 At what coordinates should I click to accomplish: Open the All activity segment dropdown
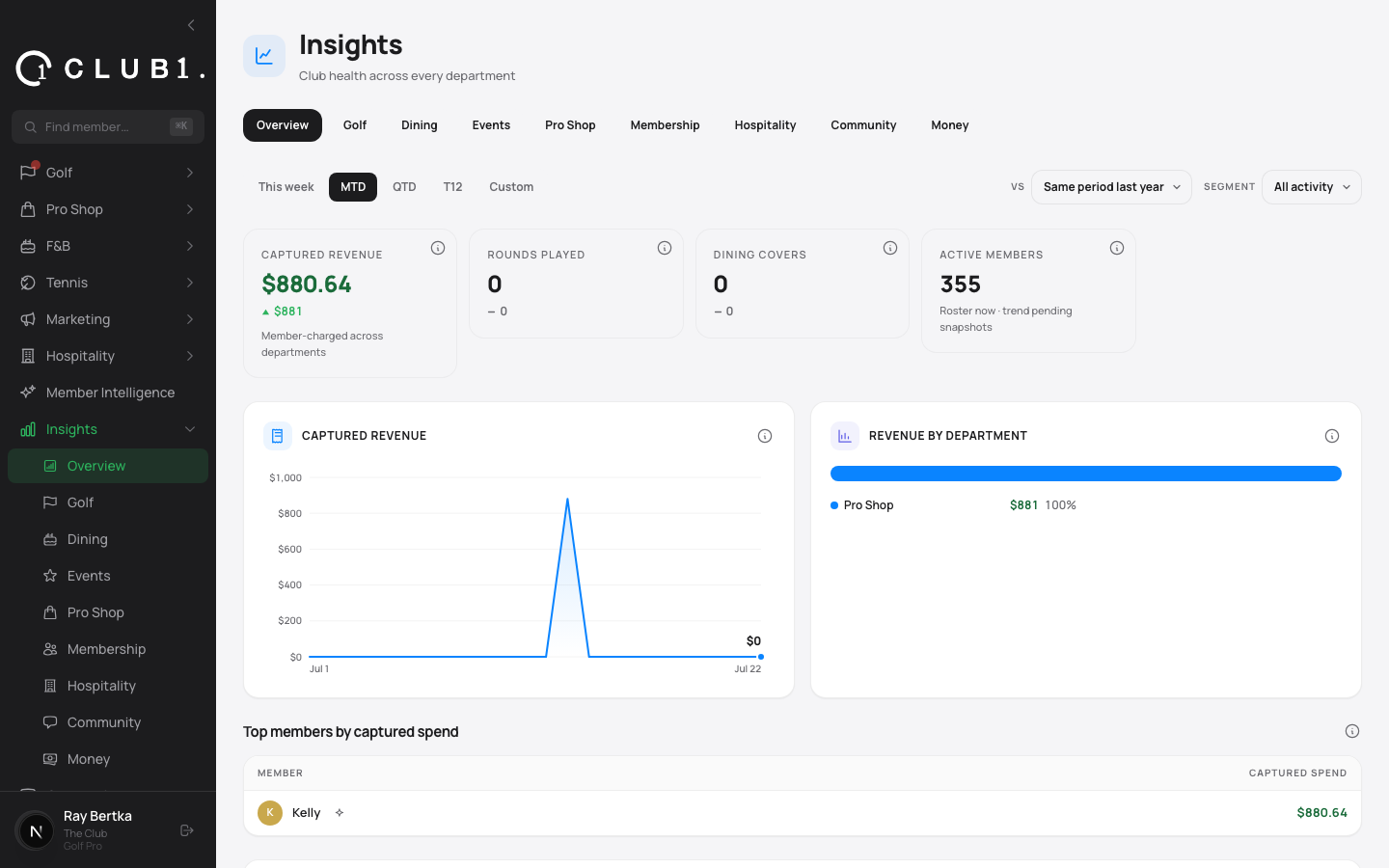(1312, 187)
